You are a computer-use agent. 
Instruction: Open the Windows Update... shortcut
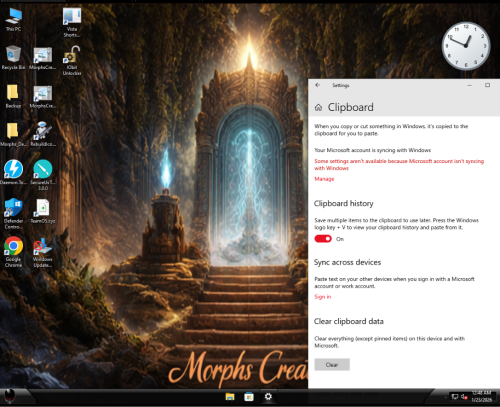(x=43, y=252)
